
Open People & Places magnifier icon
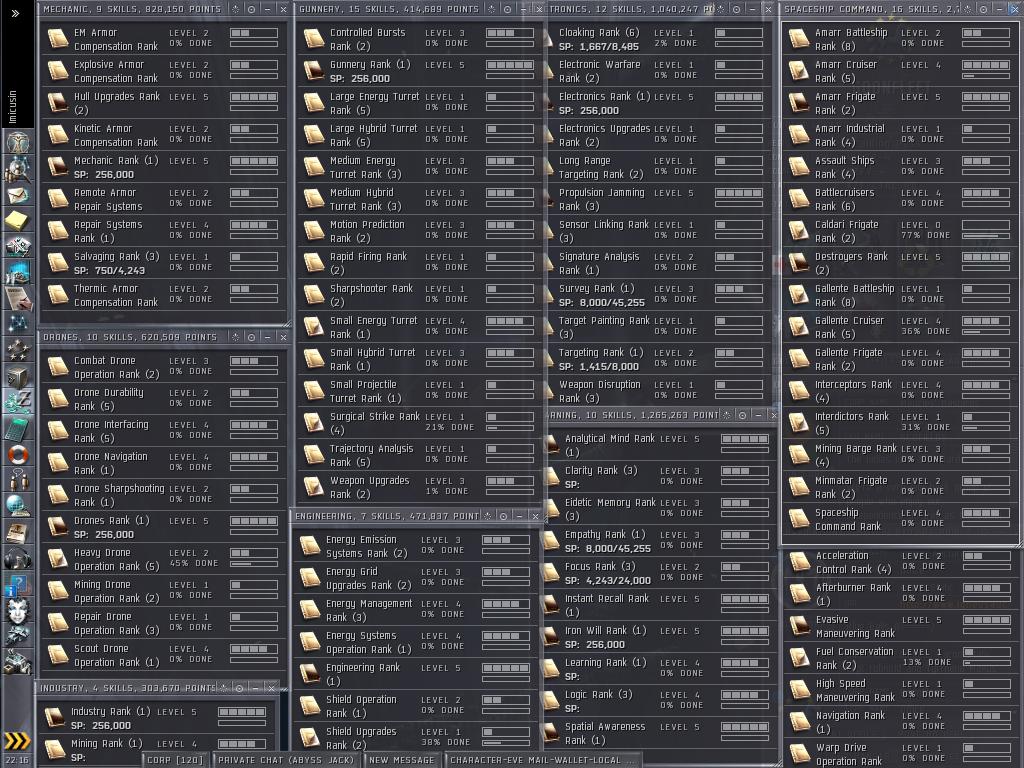pos(18,169)
